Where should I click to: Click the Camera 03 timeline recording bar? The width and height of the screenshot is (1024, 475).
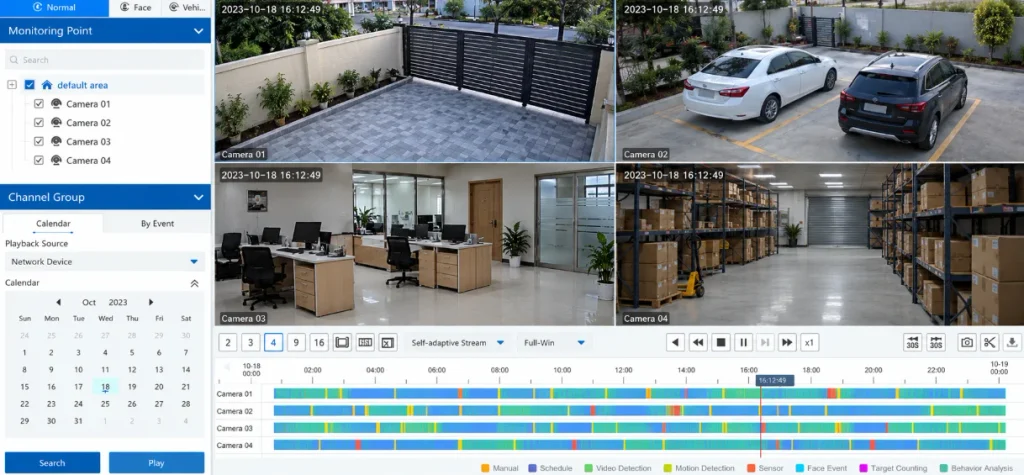pyautogui.click(x=639, y=428)
